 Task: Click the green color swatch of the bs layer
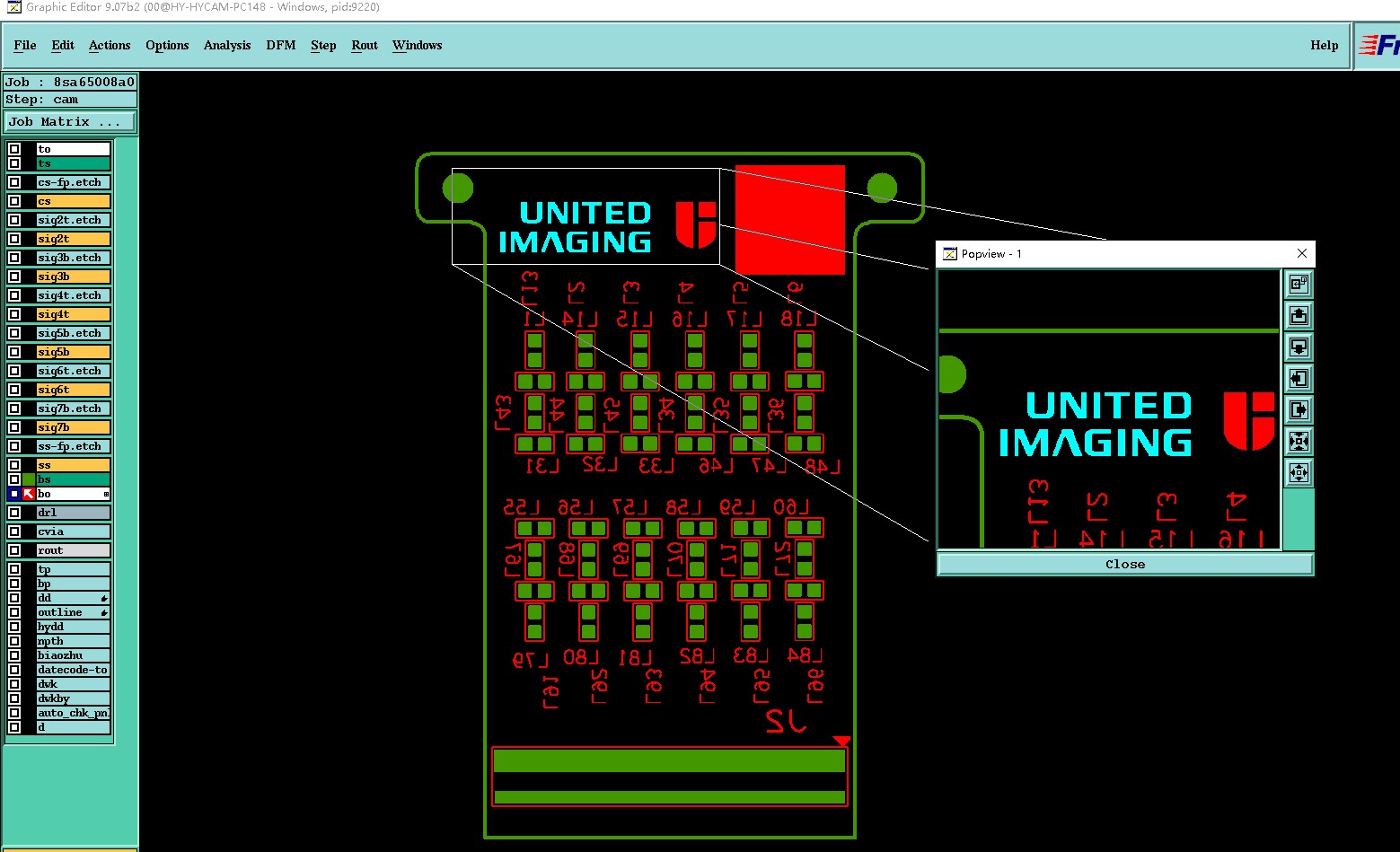29,479
